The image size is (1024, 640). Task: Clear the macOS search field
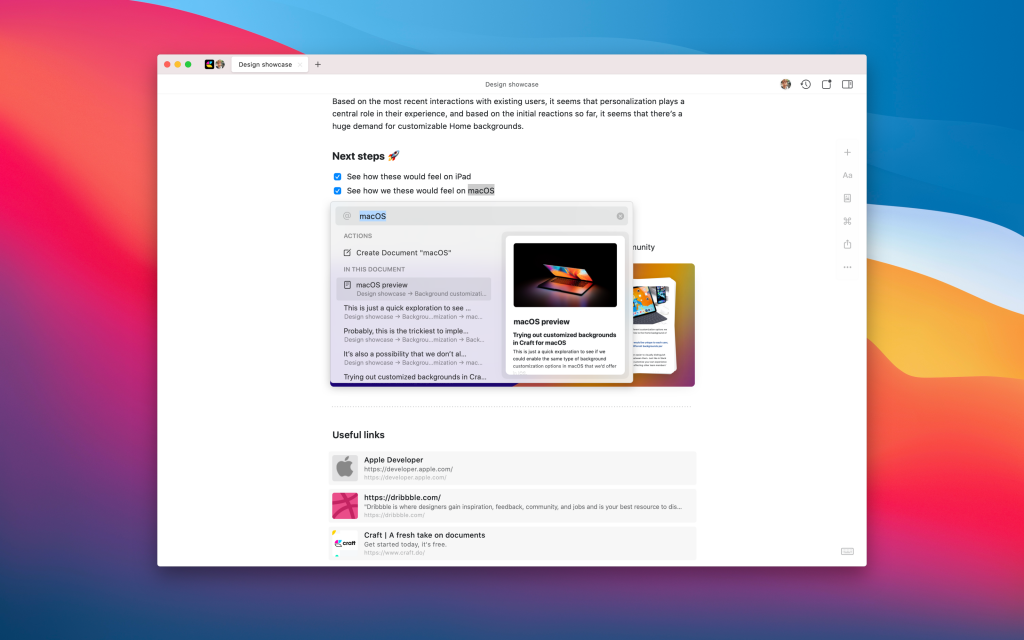click(x=620, y=216)
